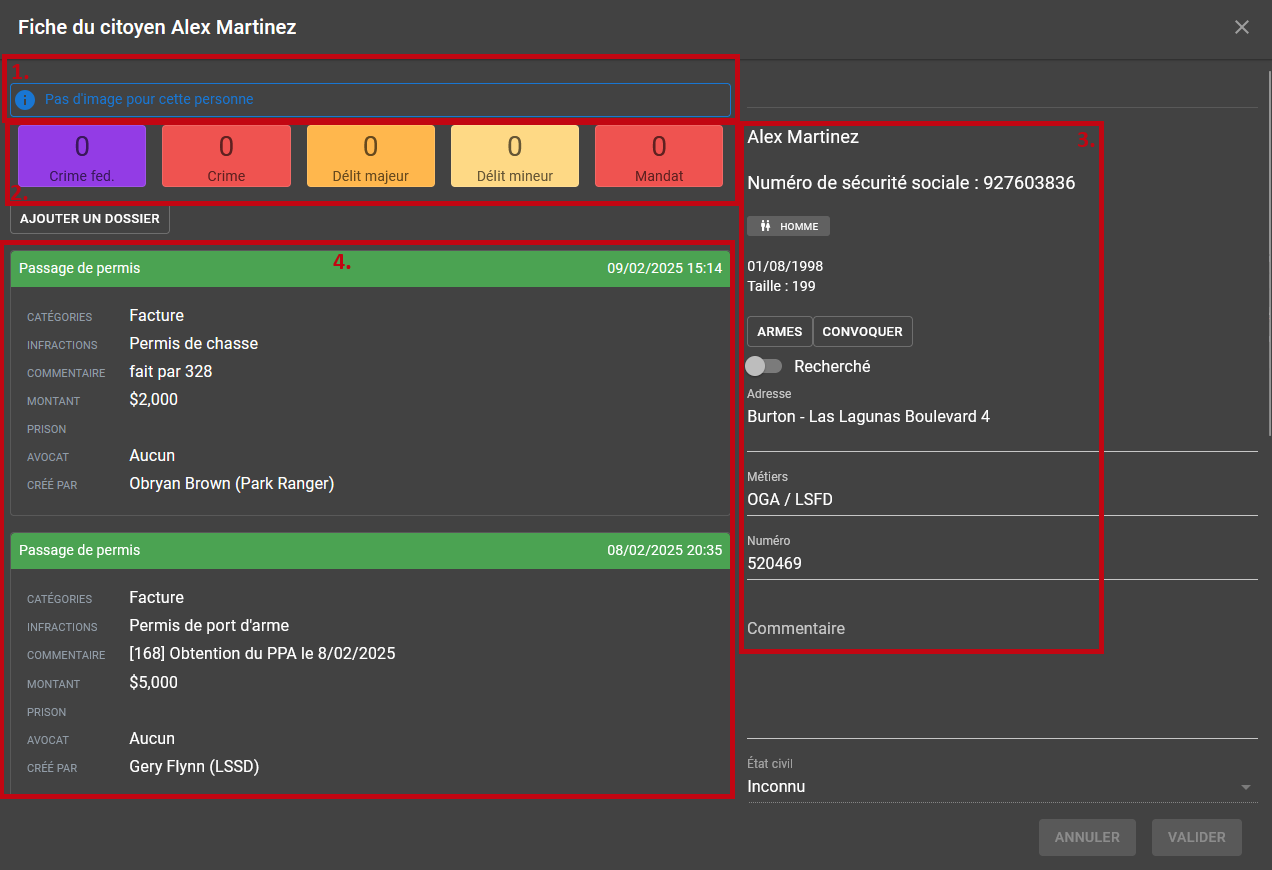Open the Mandat counter tile

tap(658, 156)
